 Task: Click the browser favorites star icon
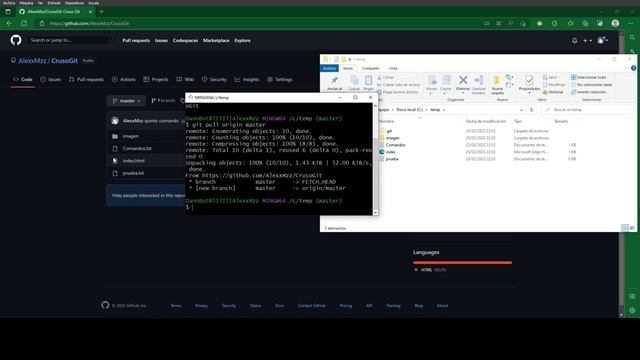(x=570, y=23)
